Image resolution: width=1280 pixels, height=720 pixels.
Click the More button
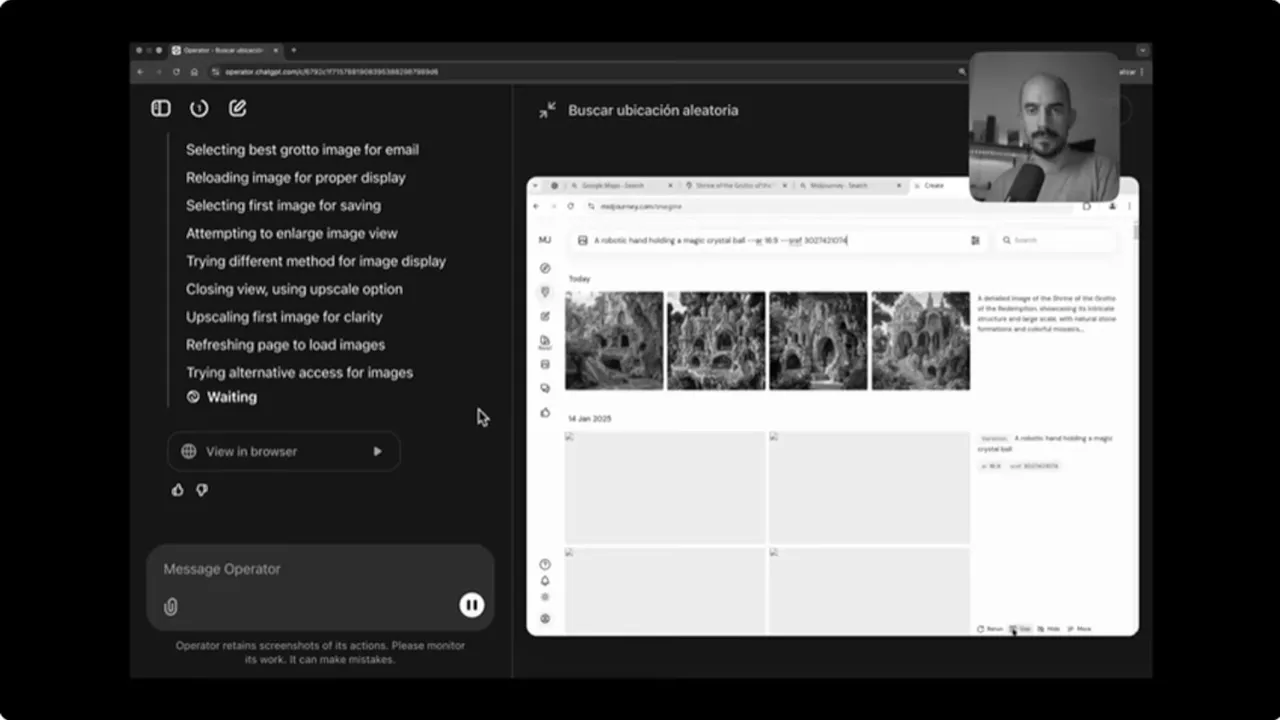click(1079, 629)
